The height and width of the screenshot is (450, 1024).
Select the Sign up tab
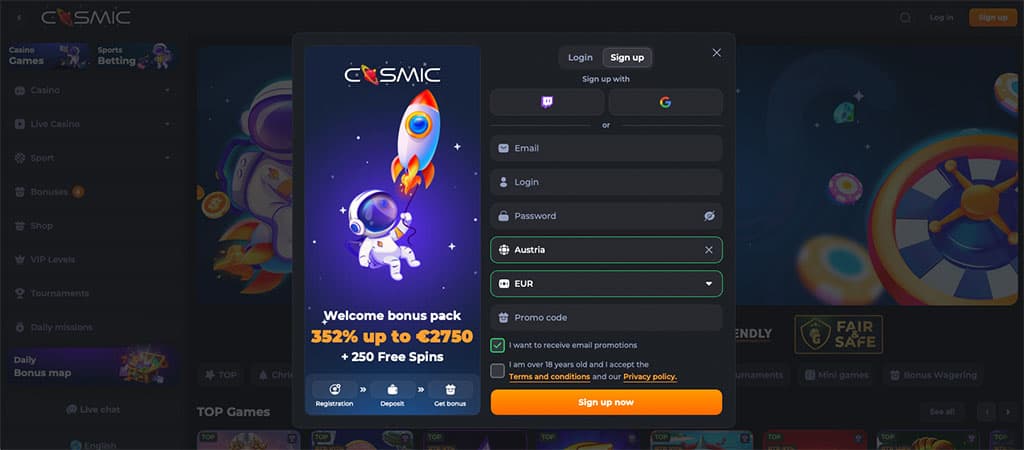pos(627,57)
